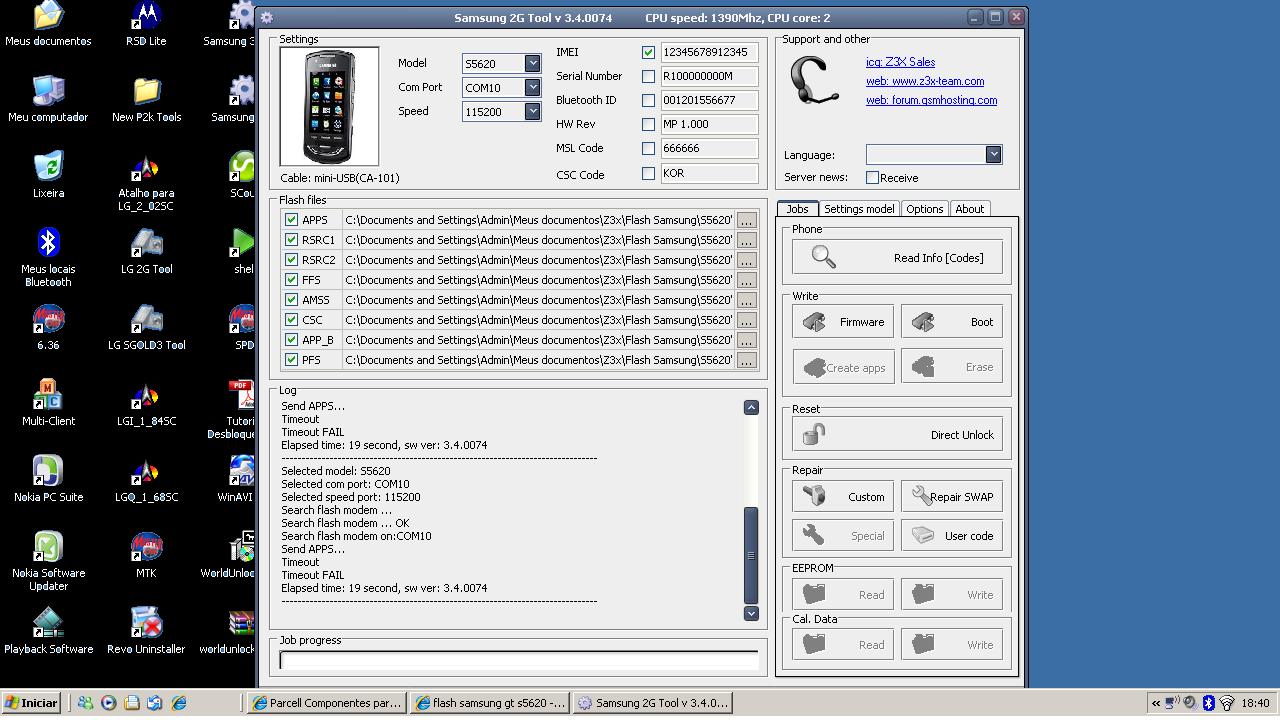
Task: Open the Com Port dropdown
Action: [532, 87]
